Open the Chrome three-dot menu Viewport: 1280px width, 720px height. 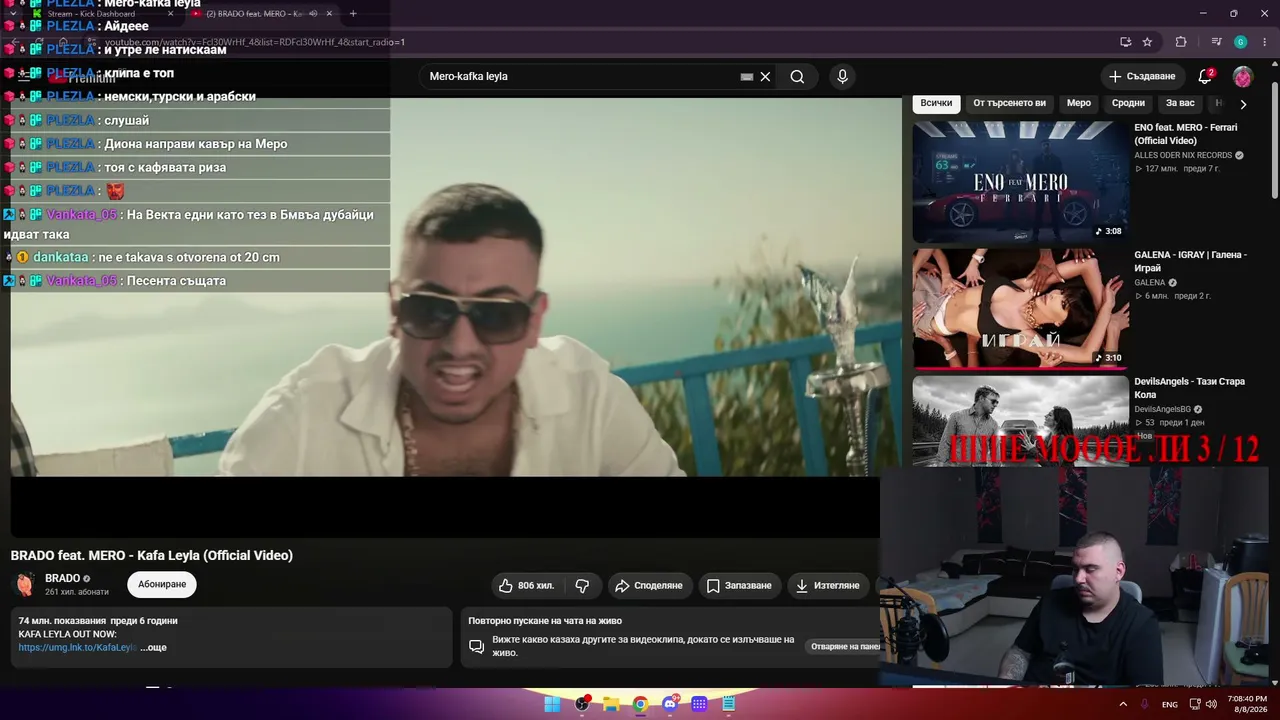pos(1265,42)
